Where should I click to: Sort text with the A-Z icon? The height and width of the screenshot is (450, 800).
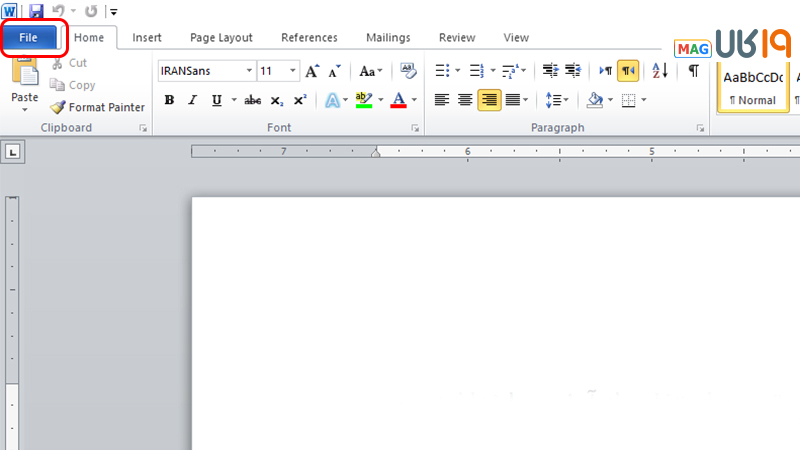pyautogui.click(x=659, y=71)
